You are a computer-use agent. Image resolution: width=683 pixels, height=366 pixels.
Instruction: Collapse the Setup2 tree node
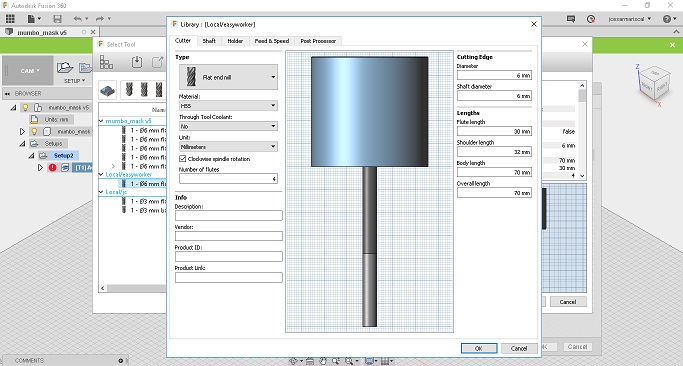31,156
